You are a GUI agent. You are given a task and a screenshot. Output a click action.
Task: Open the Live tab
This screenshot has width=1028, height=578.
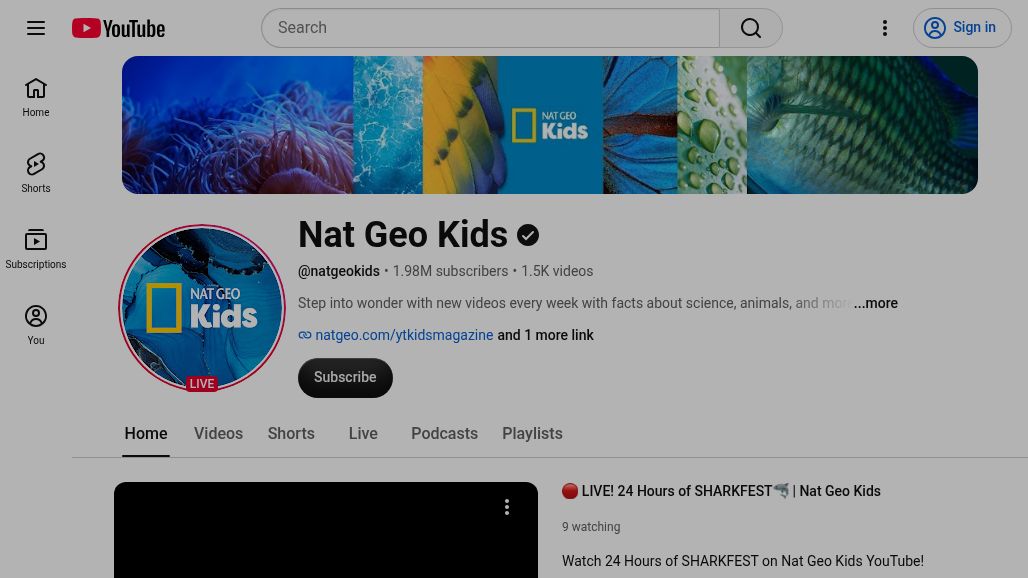tap(363, 434)
